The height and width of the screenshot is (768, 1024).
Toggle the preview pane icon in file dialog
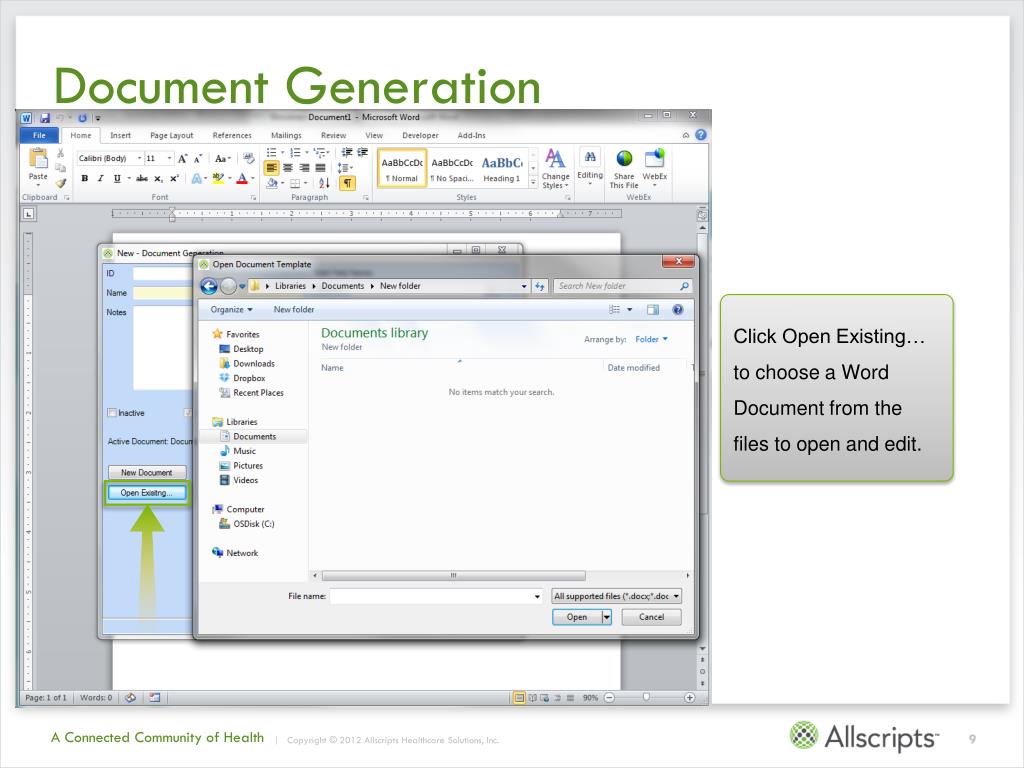pyautogui.click(x=652, y=310)
